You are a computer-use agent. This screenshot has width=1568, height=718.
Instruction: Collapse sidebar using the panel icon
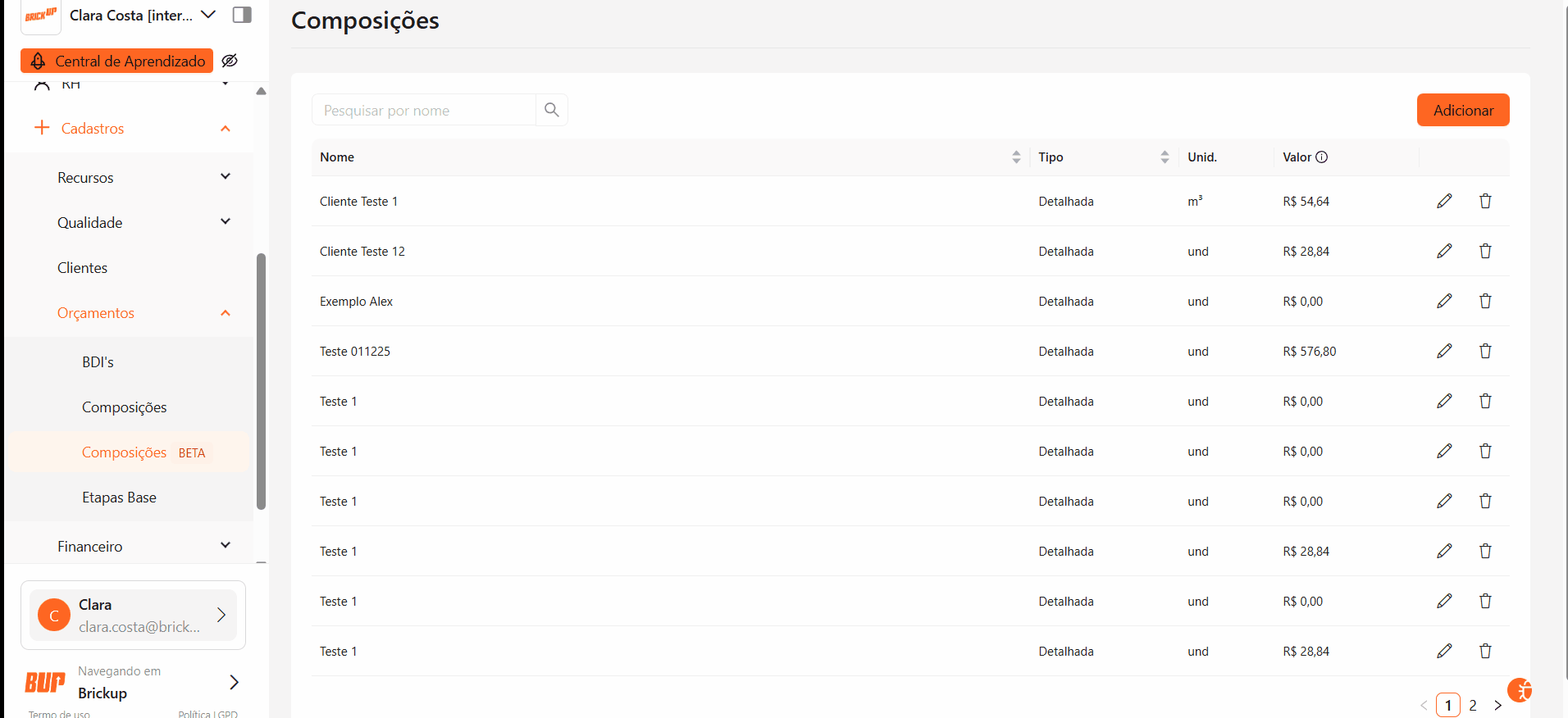pos(242,15)
